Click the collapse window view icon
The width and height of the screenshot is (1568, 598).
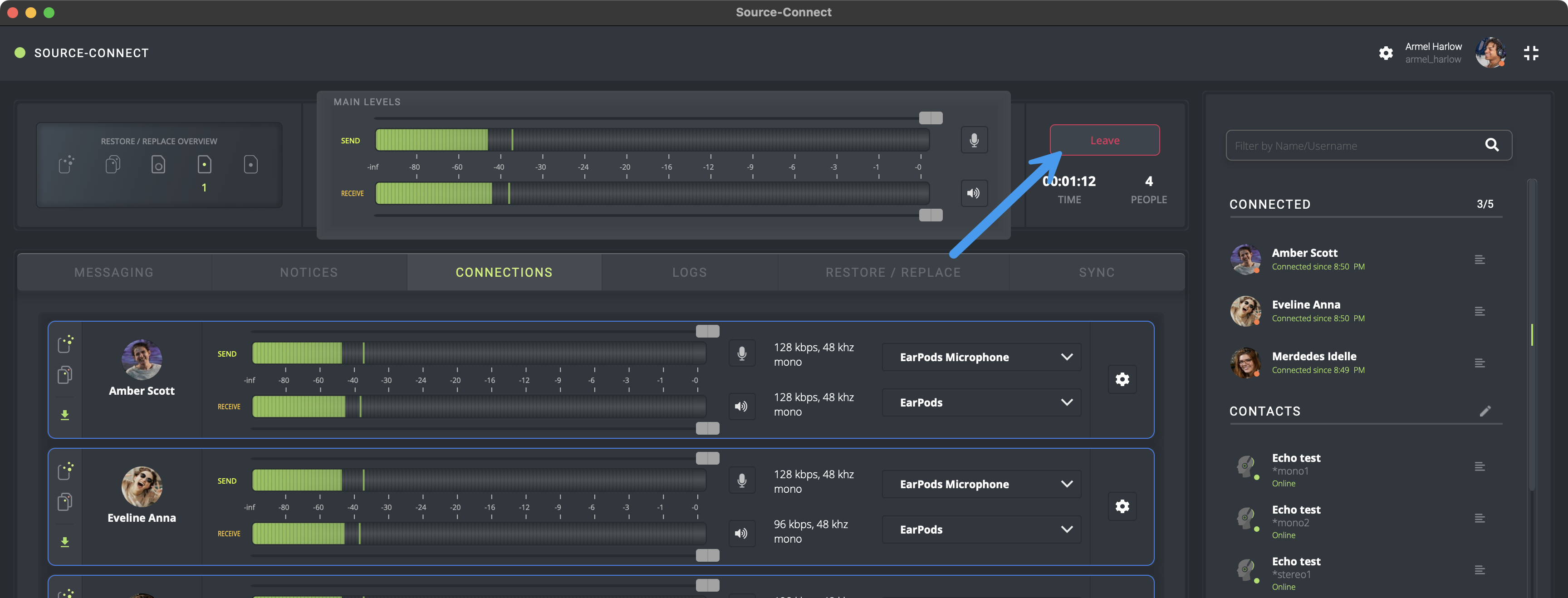1531,53
